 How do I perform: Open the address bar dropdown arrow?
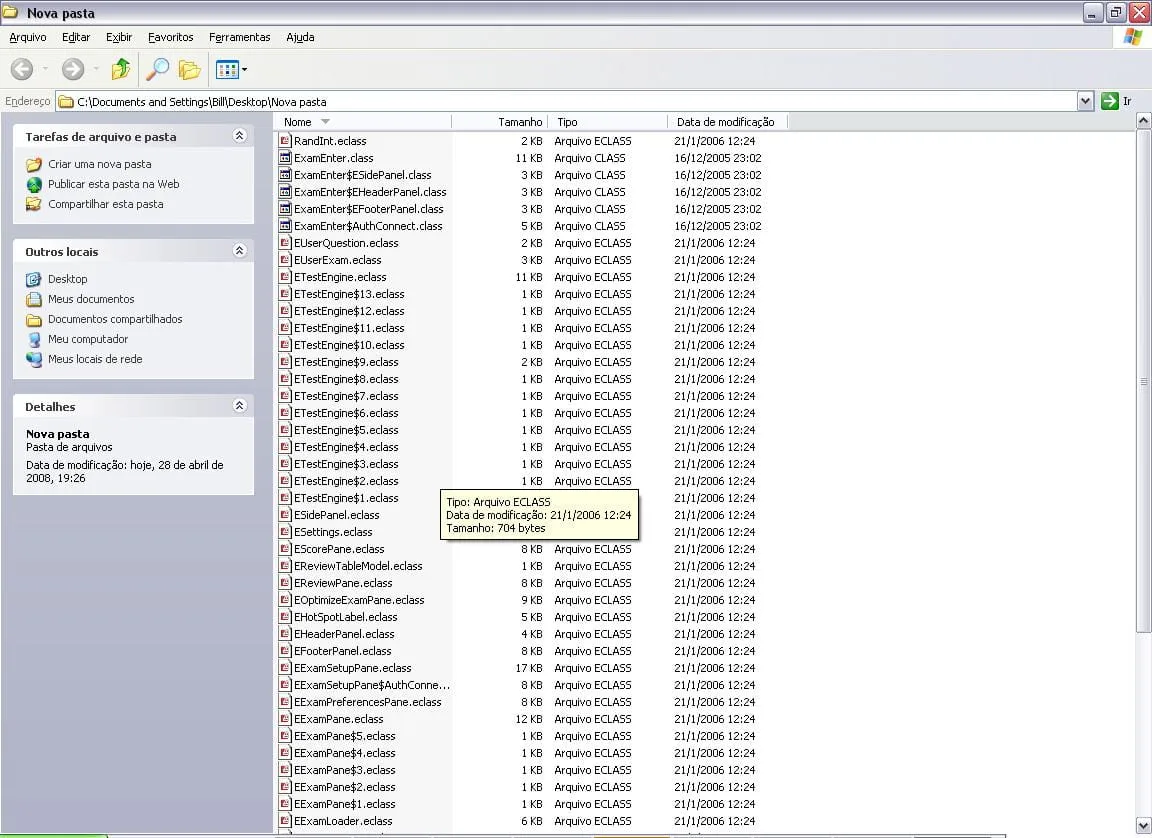coord(1085,101)
